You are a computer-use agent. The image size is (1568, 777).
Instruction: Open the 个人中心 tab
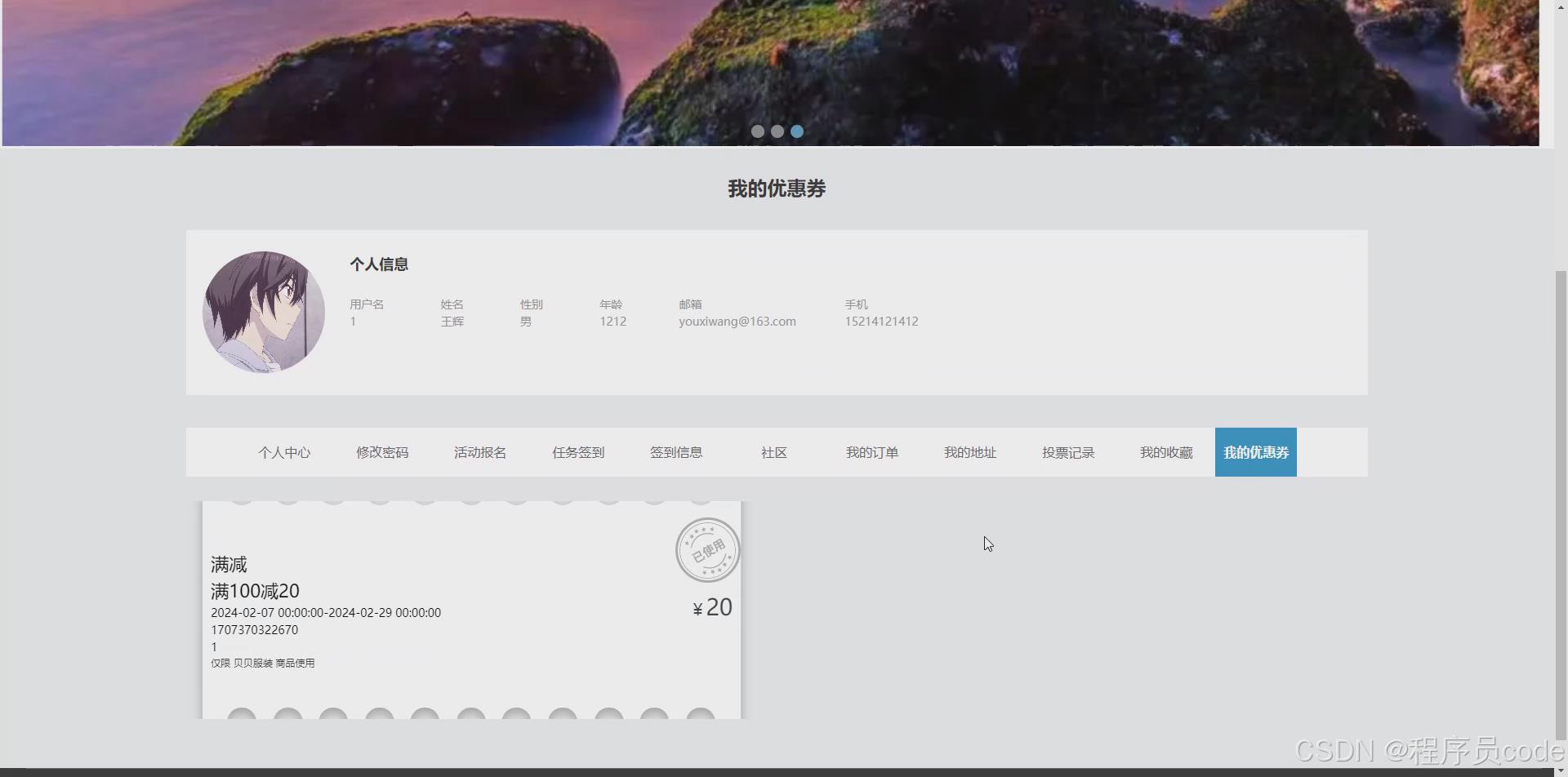pos(284,452)
